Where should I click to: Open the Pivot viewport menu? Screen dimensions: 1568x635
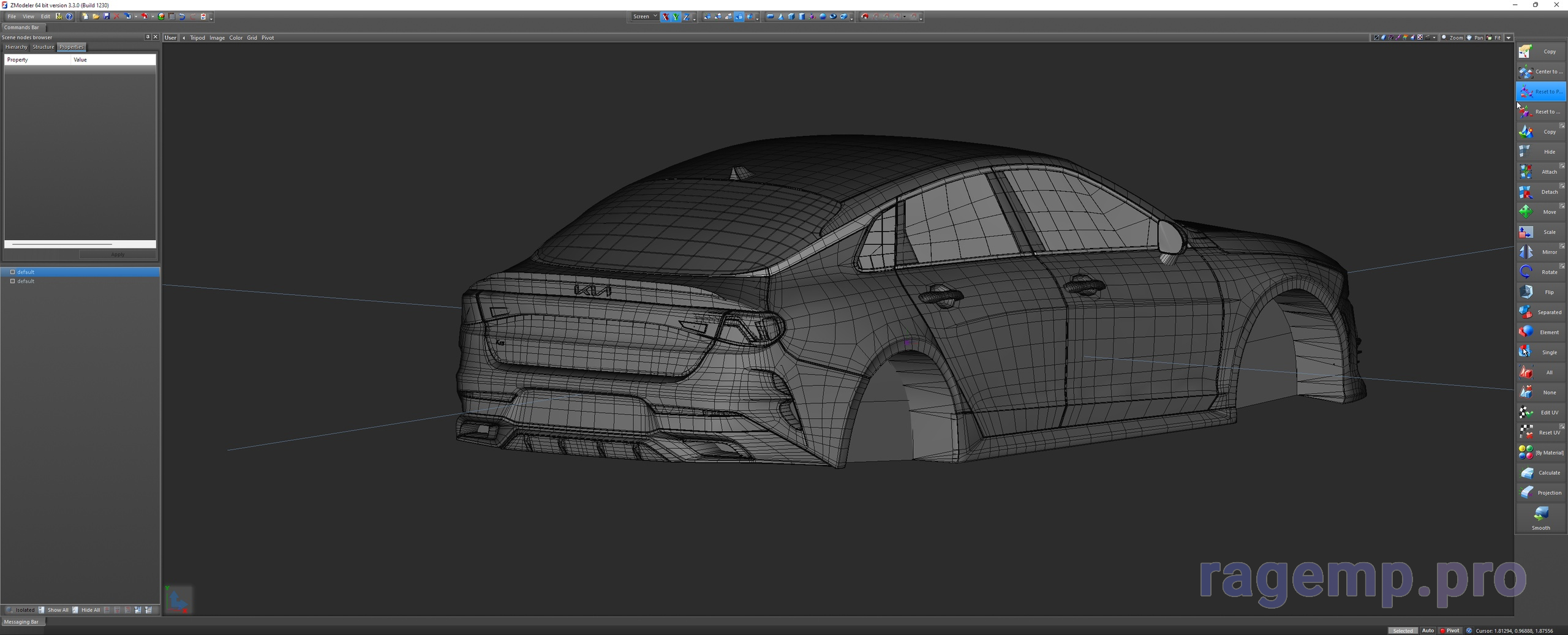(x=268, y=38)
